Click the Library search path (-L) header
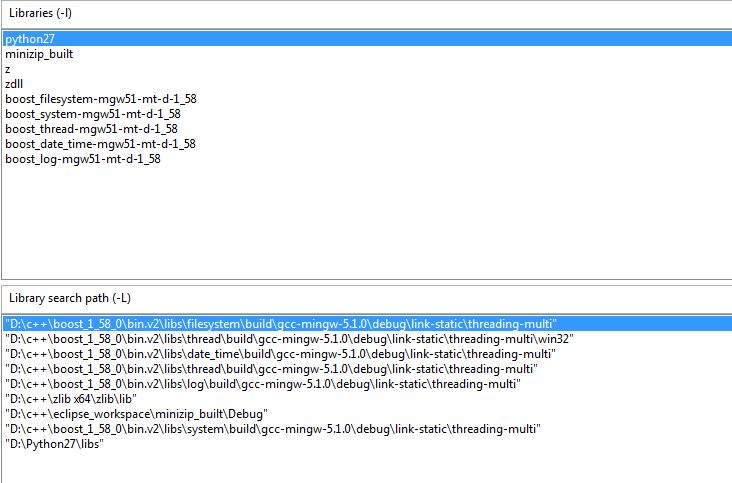The height and width of the screenshot is (483, 732). point(70,298)
